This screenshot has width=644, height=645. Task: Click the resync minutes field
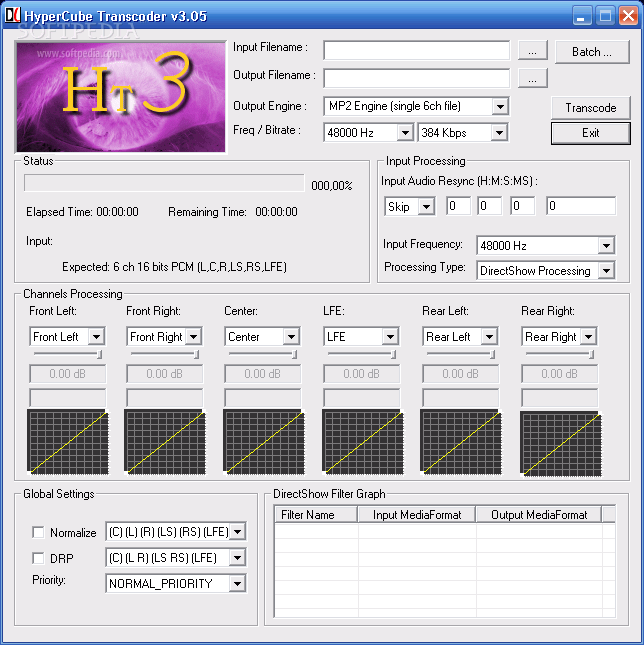[x=489, y=206]
